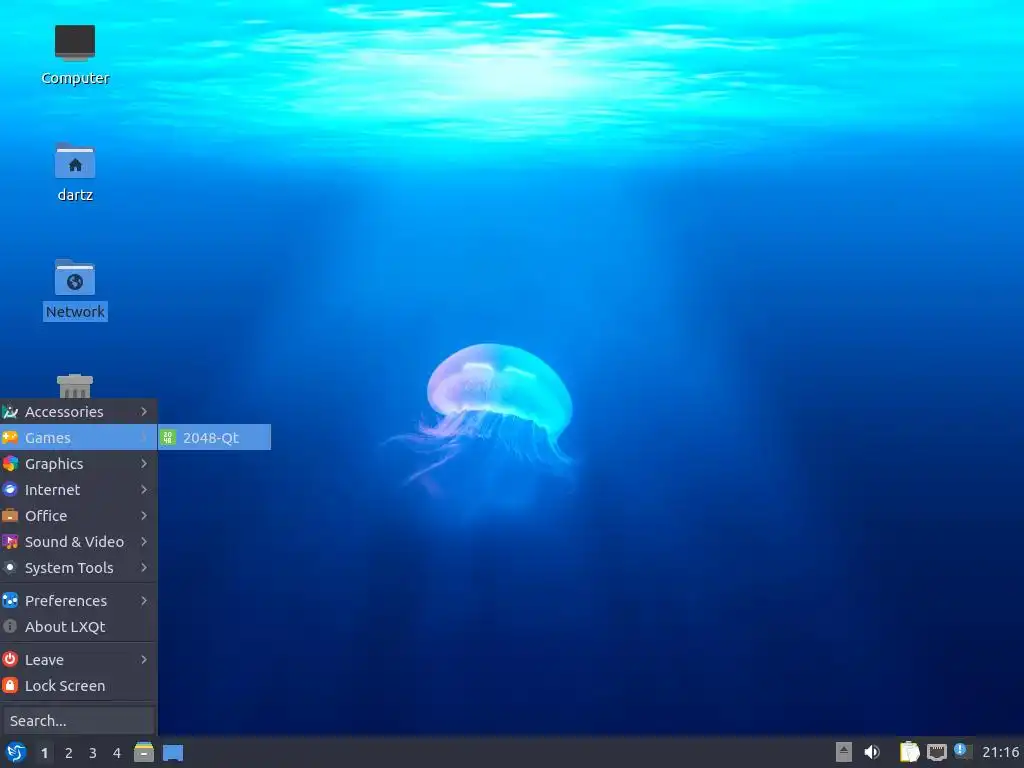
Task: Expand the Internet submenu arrow
Action: (144, 490)
